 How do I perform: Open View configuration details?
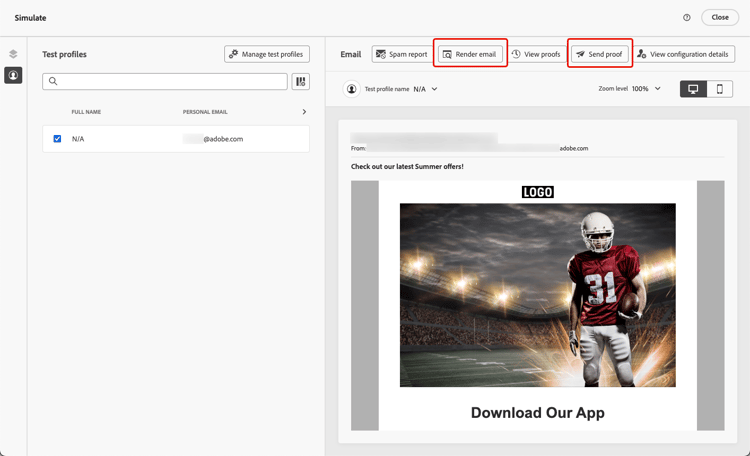click(684, 54)
